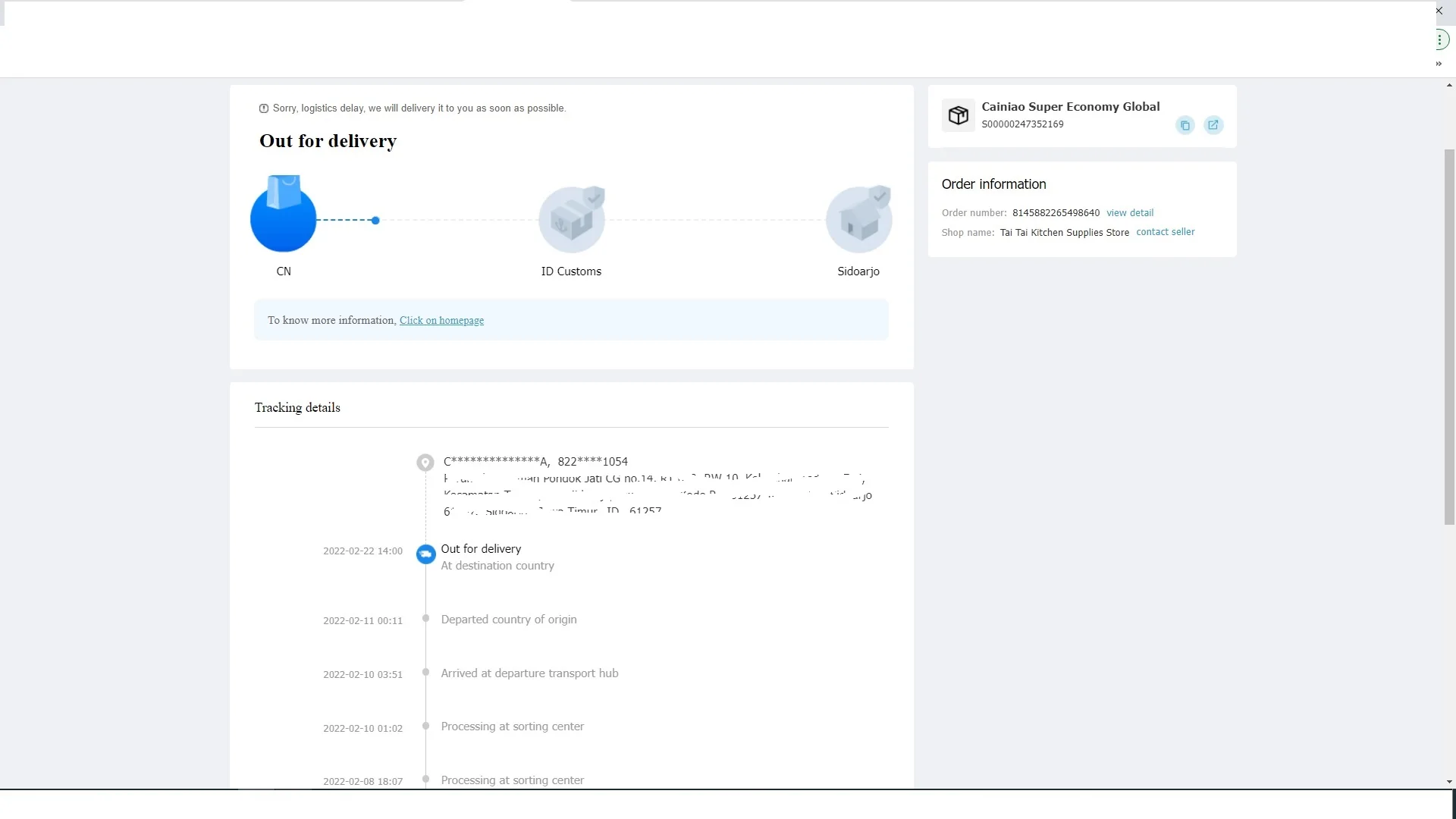Click the blue progress dot on tracker
Viewport: 1456px width, 819px height.
point(375,221)
